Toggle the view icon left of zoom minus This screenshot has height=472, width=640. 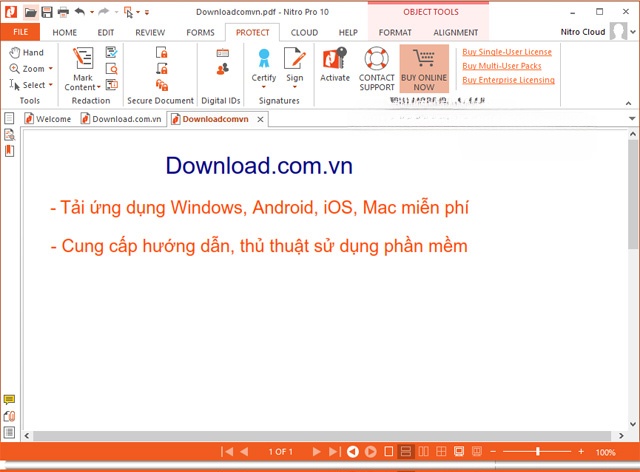(x=476, y=452)
